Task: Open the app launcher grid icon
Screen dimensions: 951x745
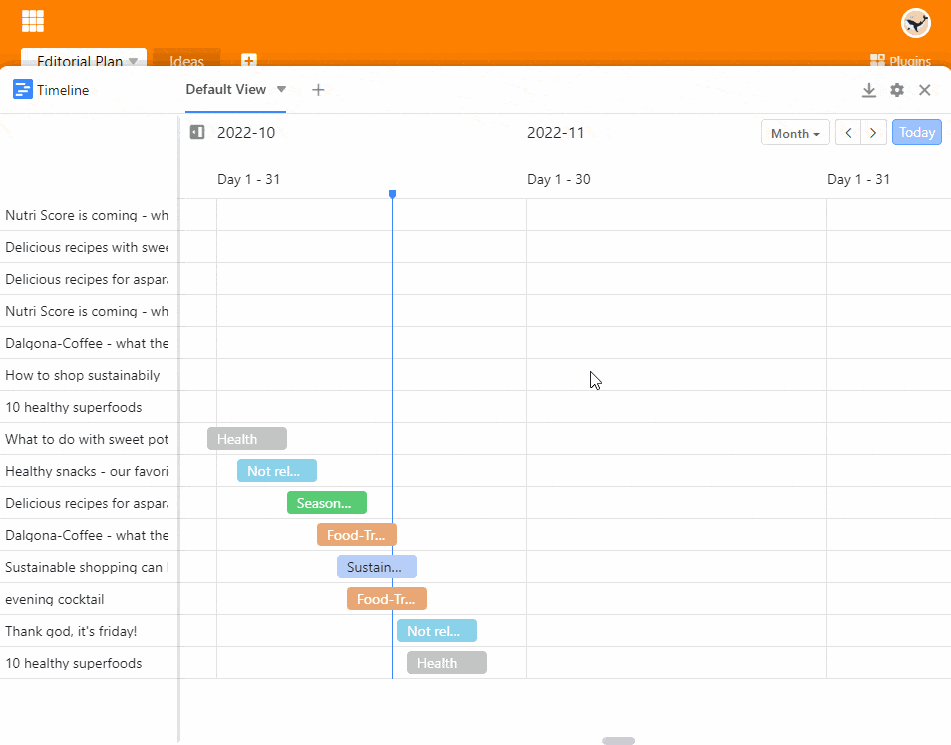Action: click(x=33, y=20)
